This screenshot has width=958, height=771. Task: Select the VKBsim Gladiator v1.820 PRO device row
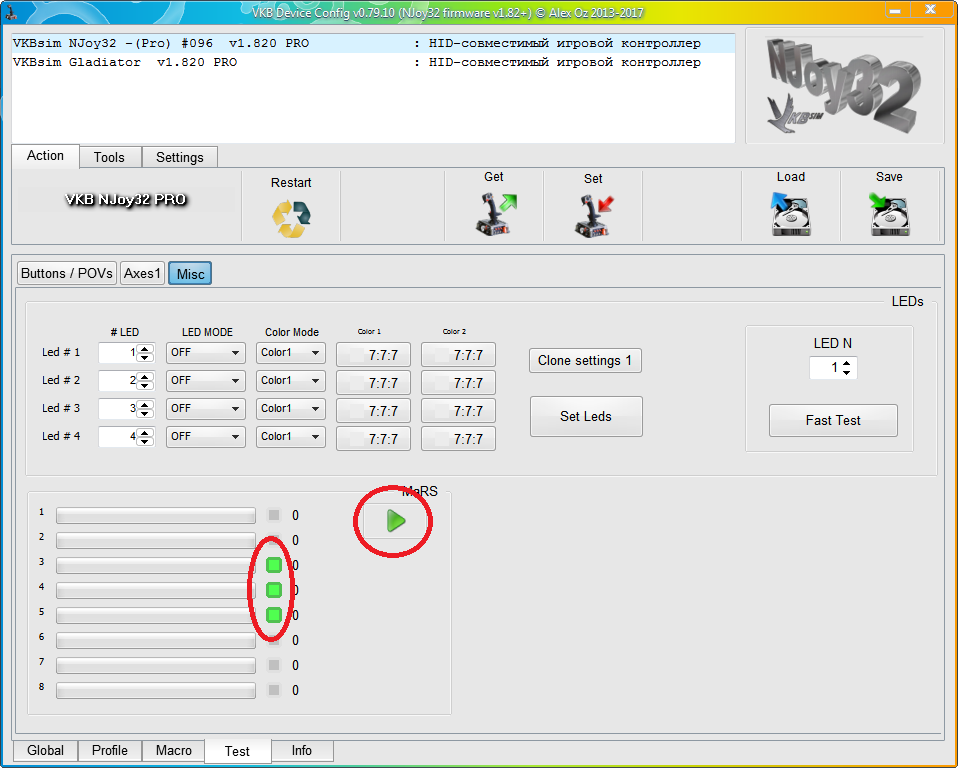point(373,62)
